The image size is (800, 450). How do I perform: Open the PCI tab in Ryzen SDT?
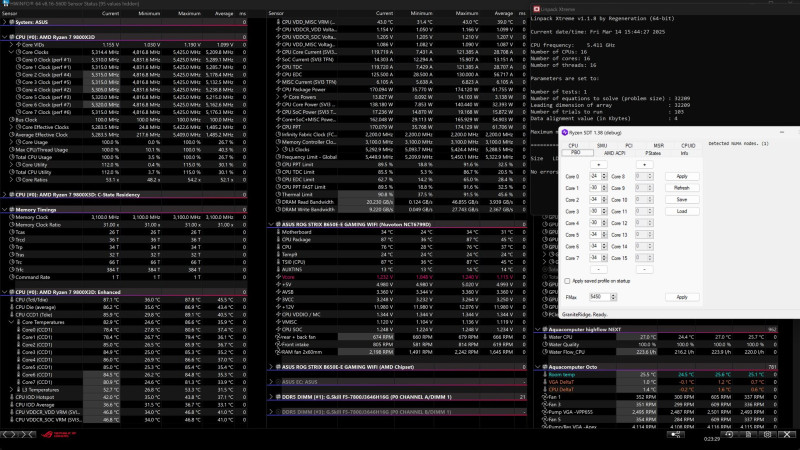point(629,146)
